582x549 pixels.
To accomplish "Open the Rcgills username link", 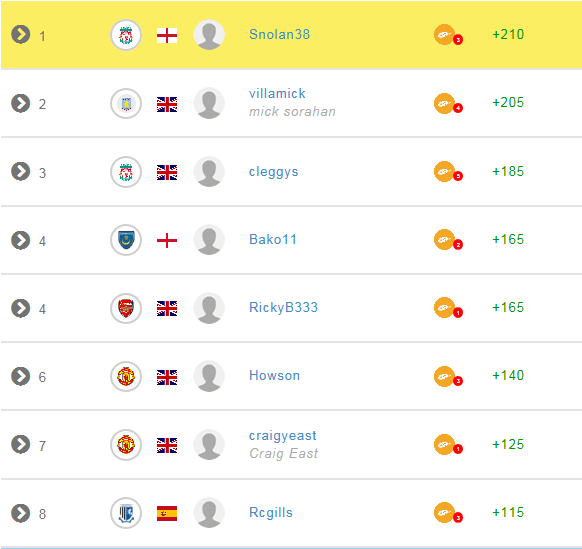I will pos(271,513).
